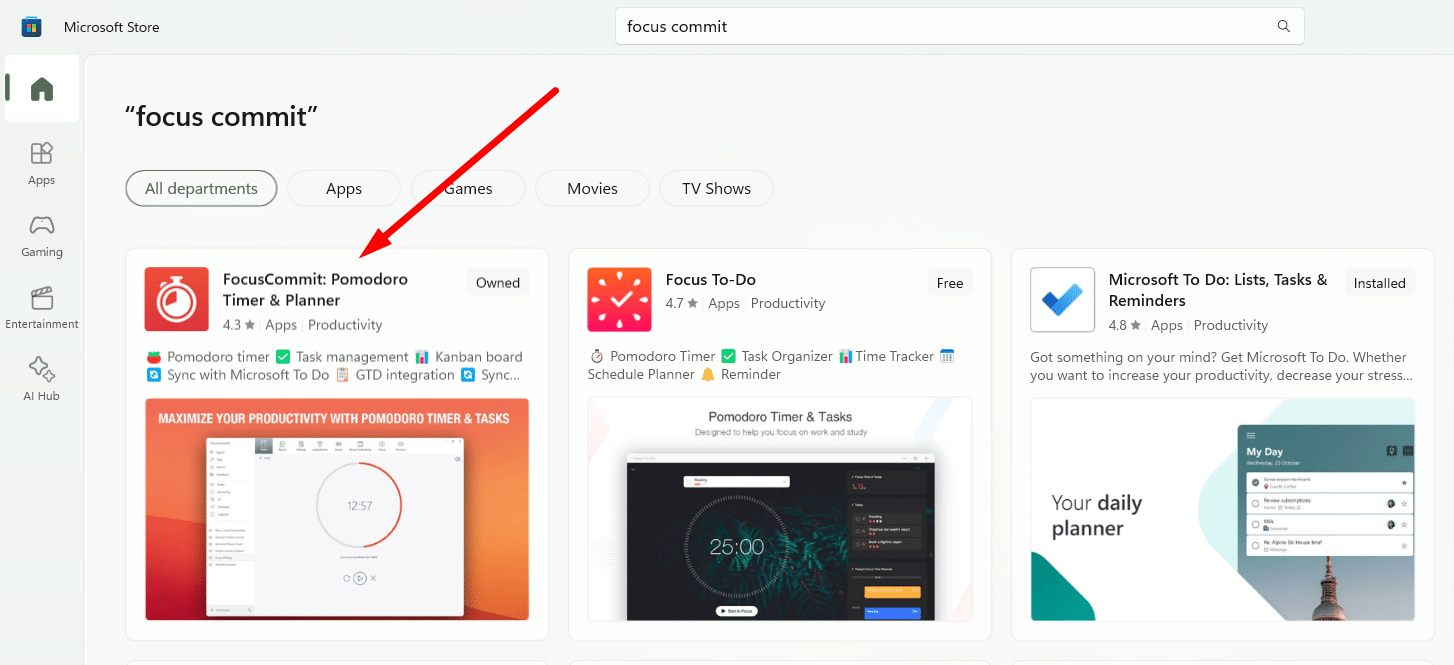Click the 4.3 star rating on FocusCommit

tap(239, 325)
